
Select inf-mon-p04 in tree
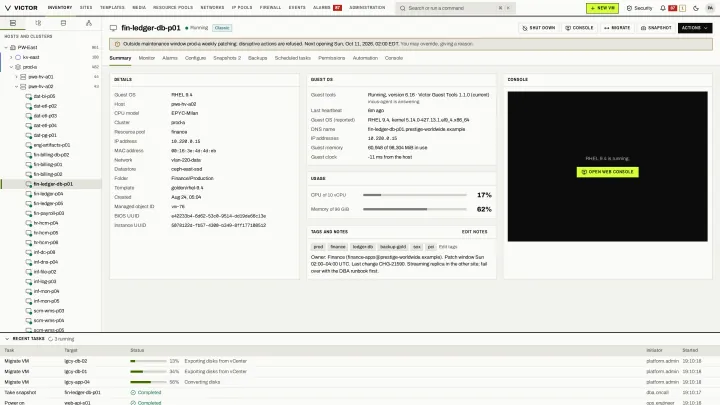pos(46,292)
